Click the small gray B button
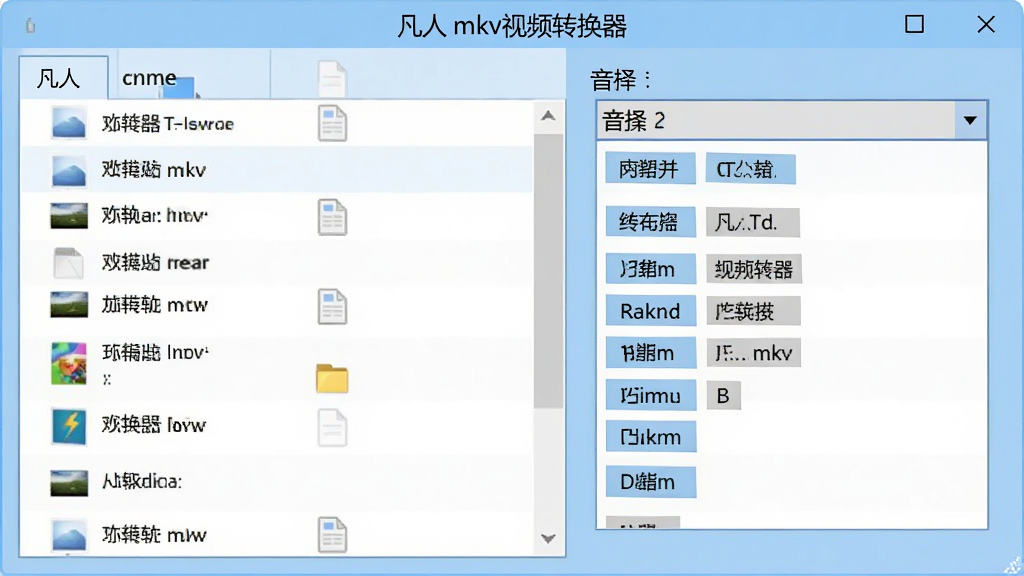 click(724, 396)
